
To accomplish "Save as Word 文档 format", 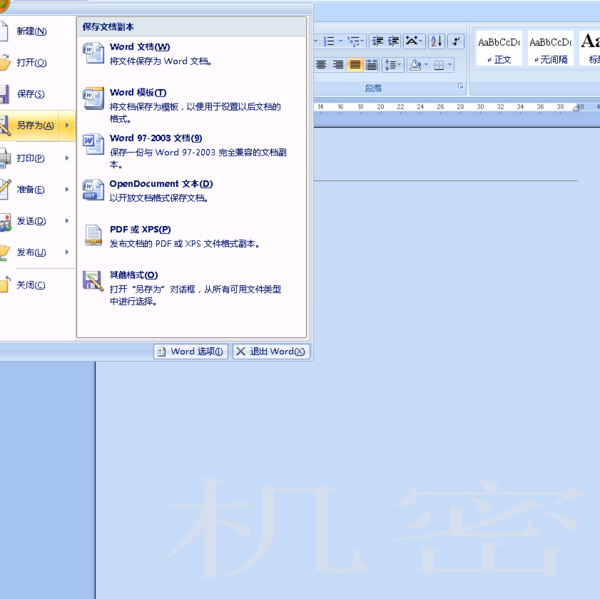I will (x=191, y=54).
